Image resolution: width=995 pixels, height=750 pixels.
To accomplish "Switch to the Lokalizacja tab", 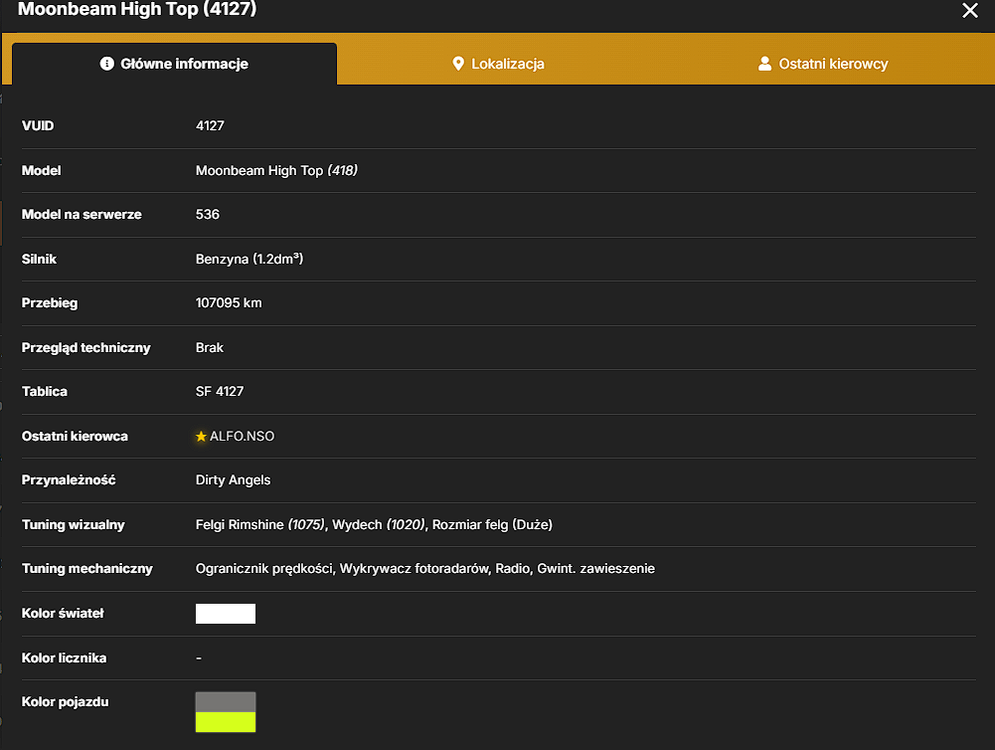I will [x=498, y=63].
